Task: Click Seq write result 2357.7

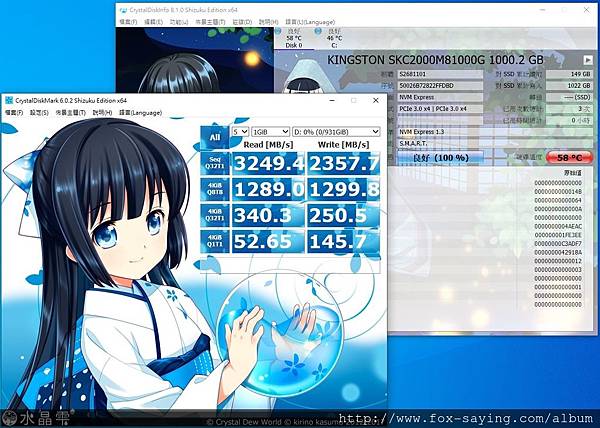Action: [344, 163]
